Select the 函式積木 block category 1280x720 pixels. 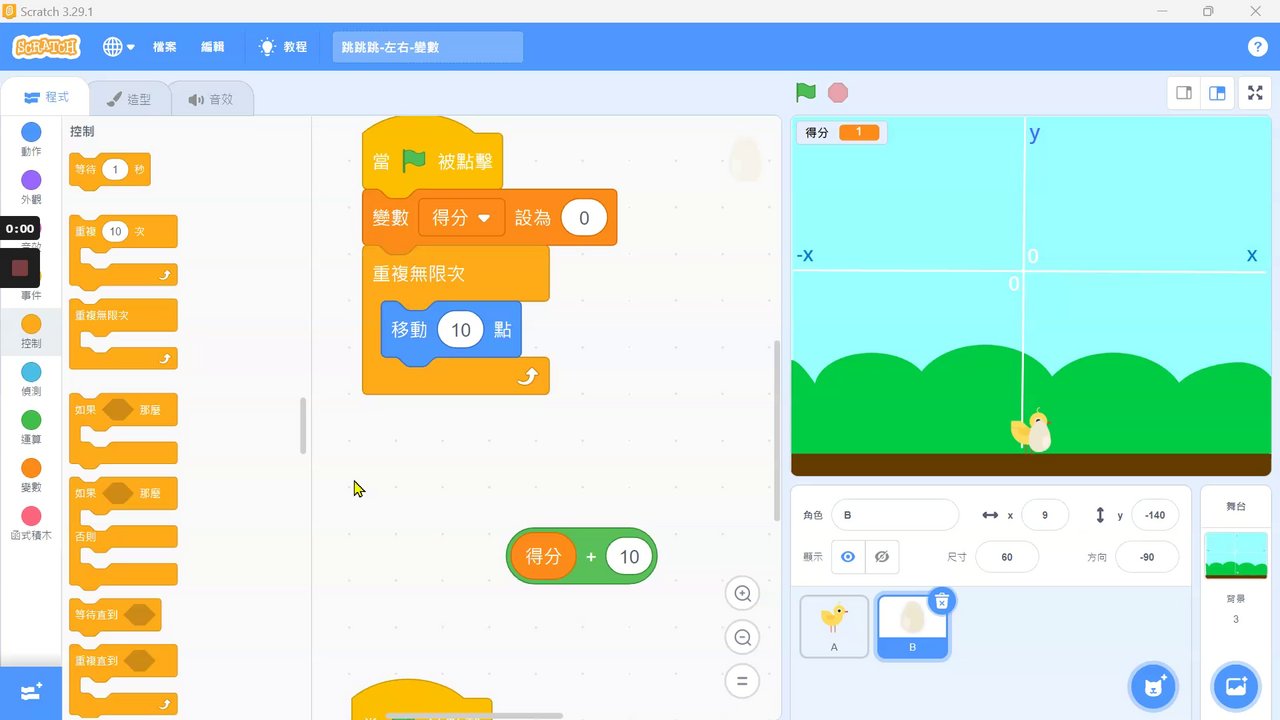click(31, 523)
